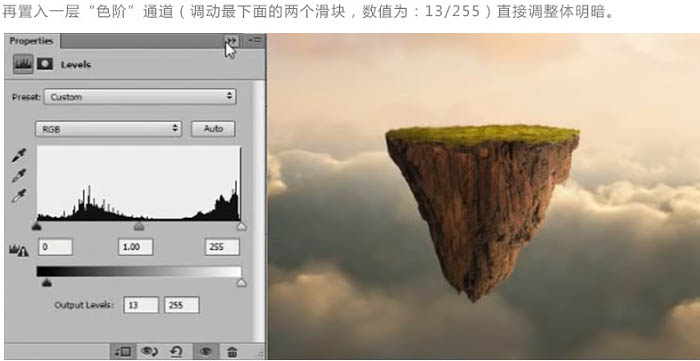Select the Levels histogram adjustment icon
Screen dimensions: 700x361
click(x=23, y=64)
